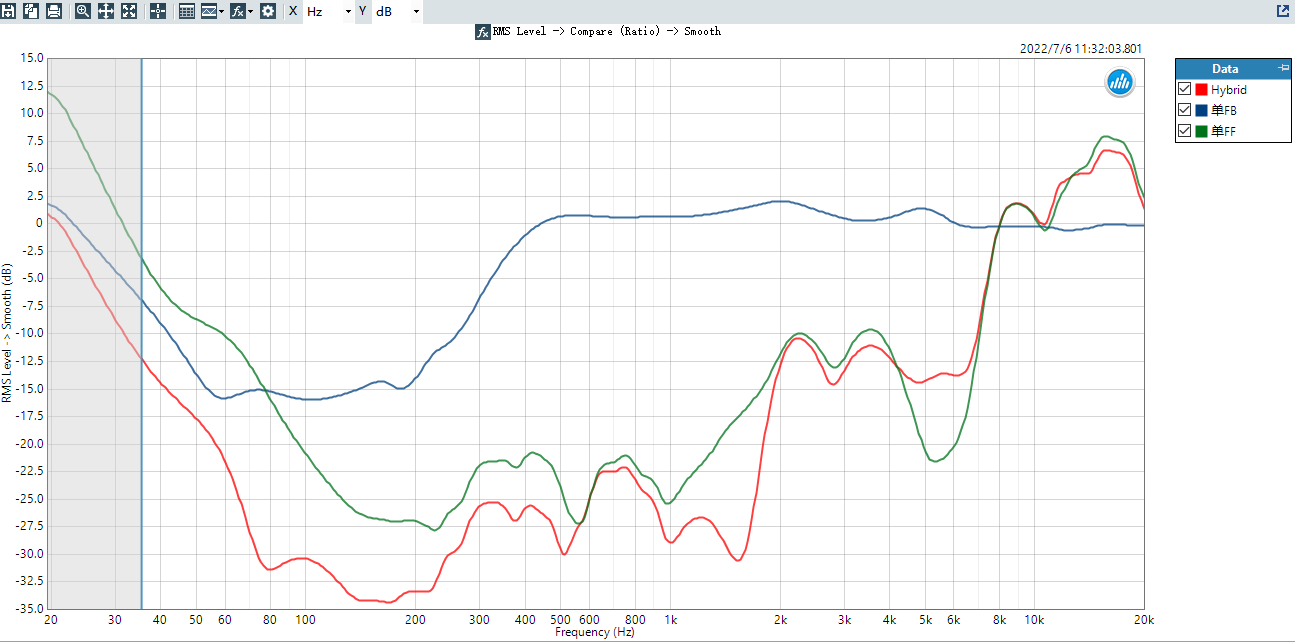Open graph settings with the gear icon
The image size is (1295, 643).
(268, 11)
